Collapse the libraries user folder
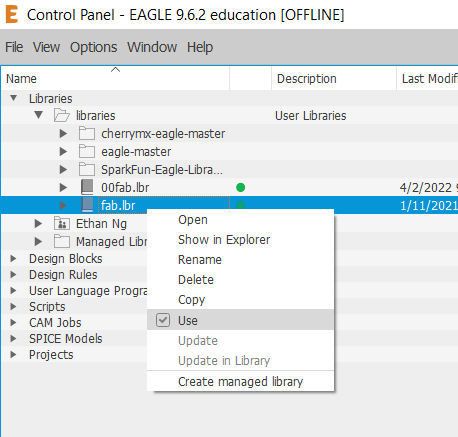458x437 pixels. pos(39,115)
